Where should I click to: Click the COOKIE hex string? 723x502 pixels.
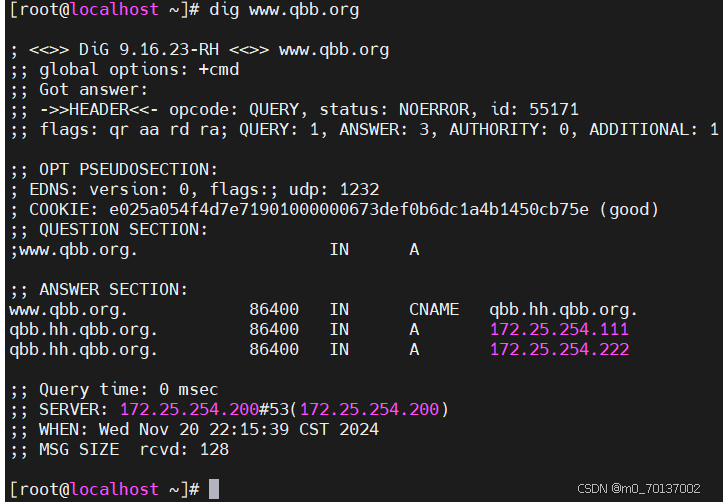coord(349,209)
